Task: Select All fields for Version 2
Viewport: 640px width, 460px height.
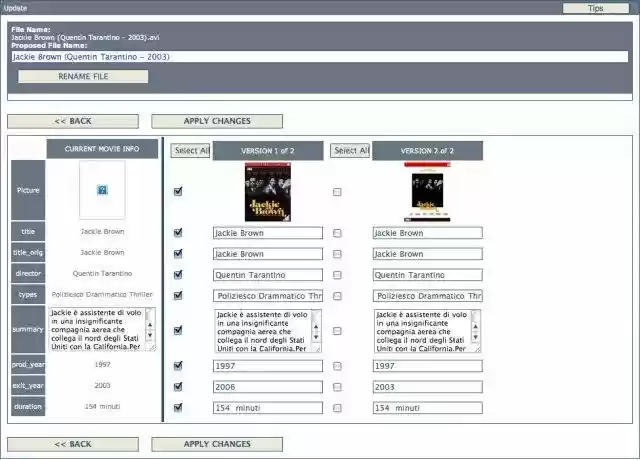Action: [x=351, y=151]
